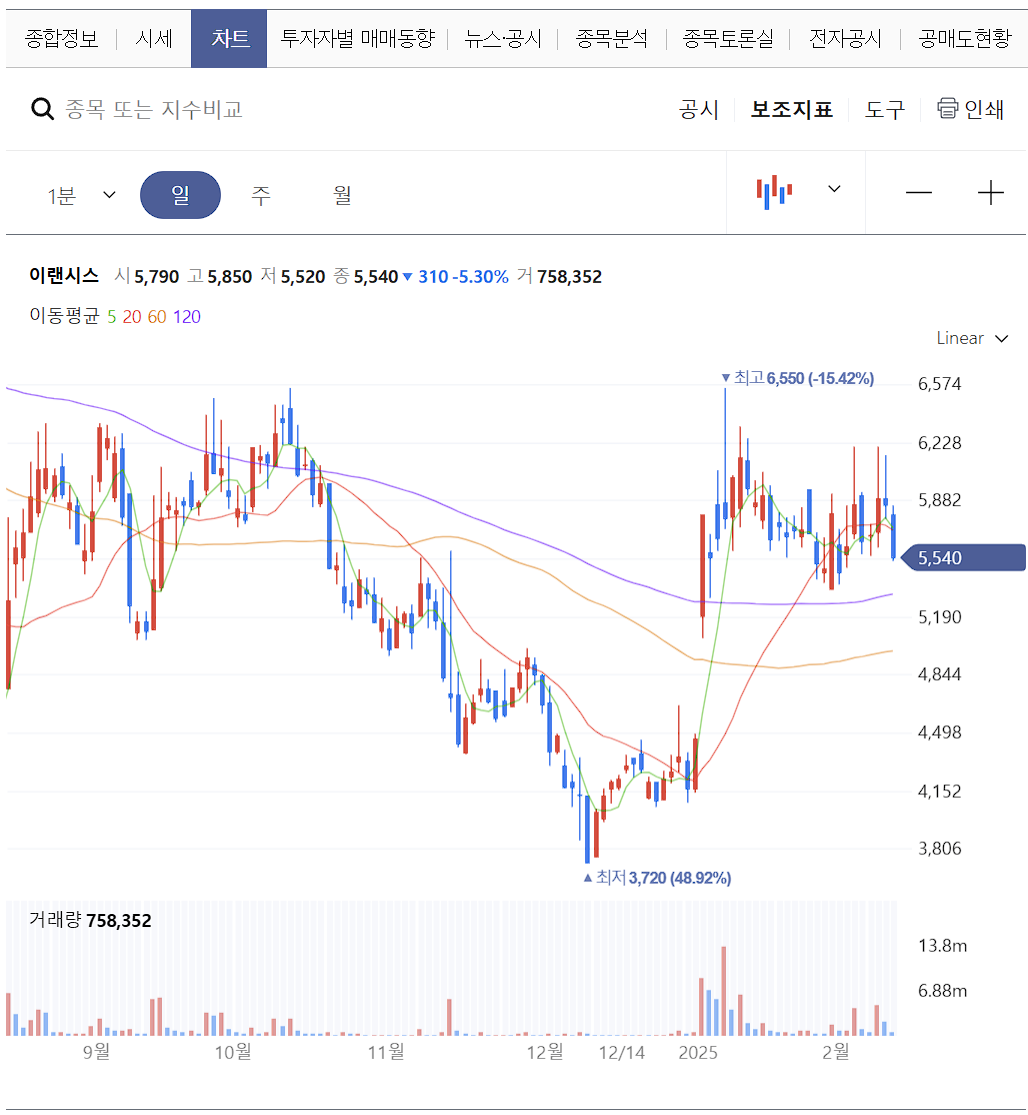The image size is (1028, 1115).
Task: Toggle the 5-day moving average line
Action: [x=109, y=317]
